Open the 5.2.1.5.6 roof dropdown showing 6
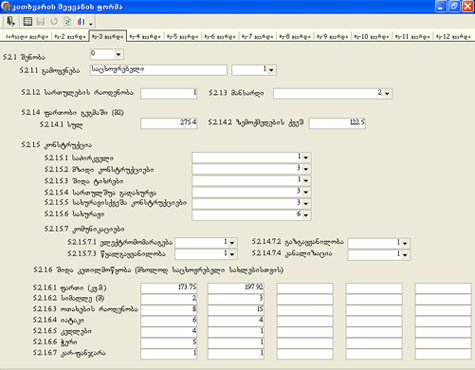Screen dimensions: 475x370 click(x=306, y=215)
